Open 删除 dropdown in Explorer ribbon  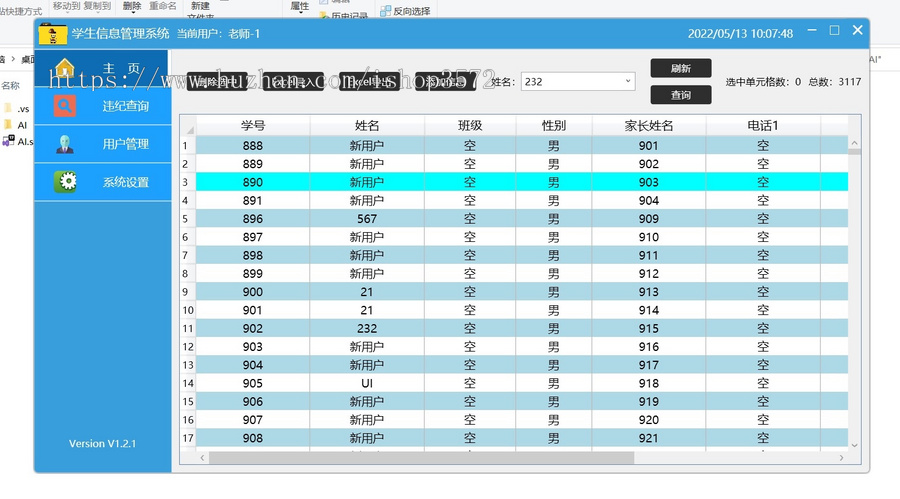(132, 6)
